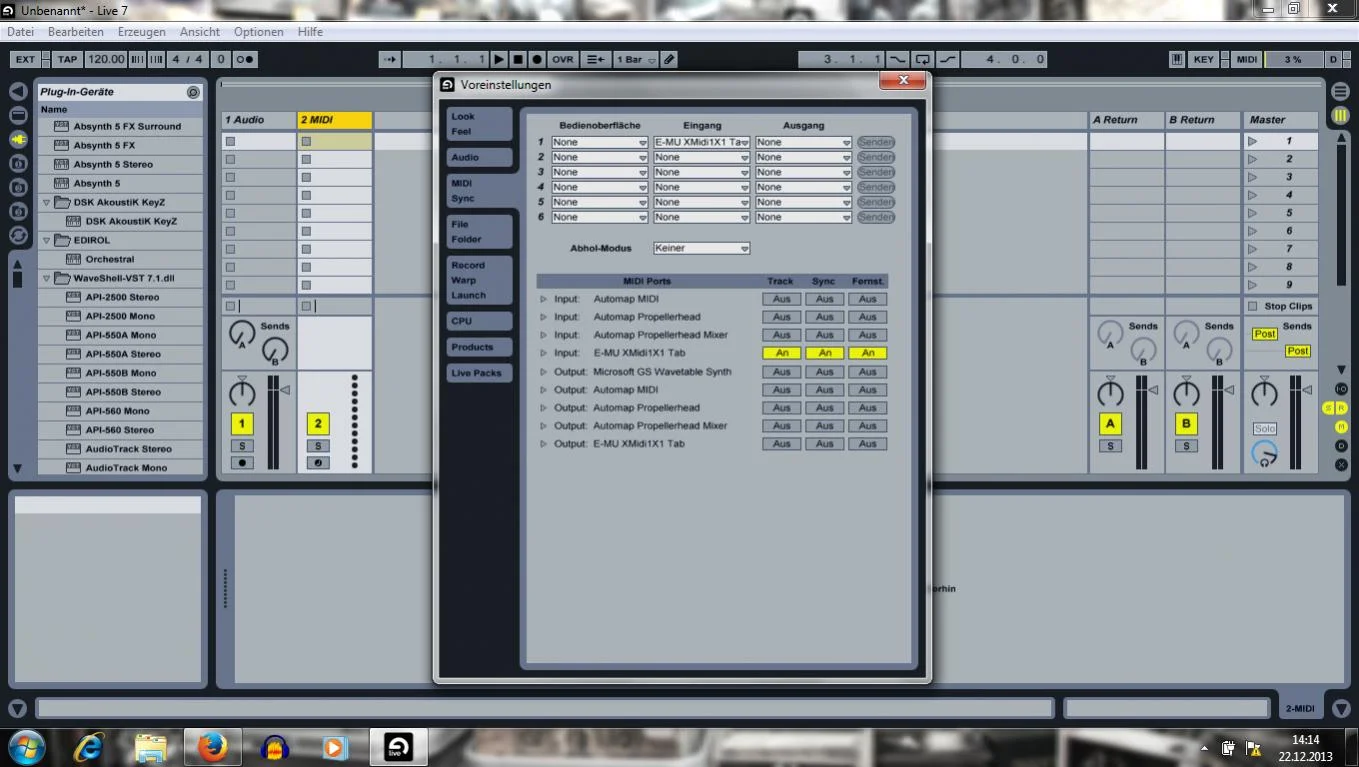1359x767 pixels.
Task: Click Back to Arrangement button
Action: point(595,59)
